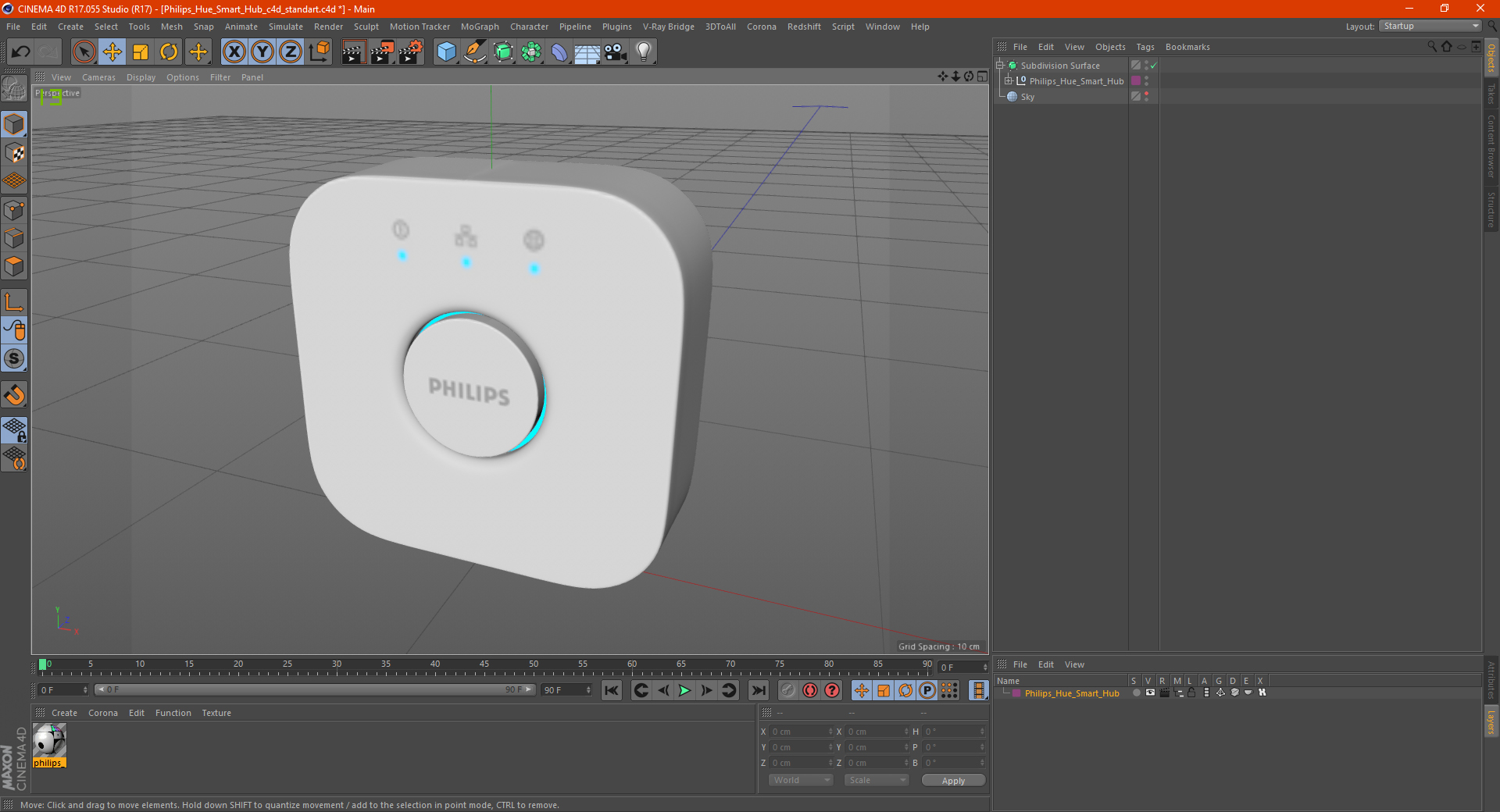Switch to Texture mode checkered cube
The width and height of the screenshot is (1500, 812).
click(14, 153)
